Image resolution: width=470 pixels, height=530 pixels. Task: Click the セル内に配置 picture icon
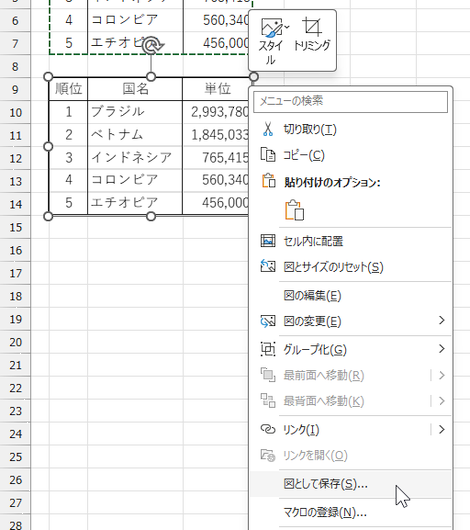click(268, 241)
